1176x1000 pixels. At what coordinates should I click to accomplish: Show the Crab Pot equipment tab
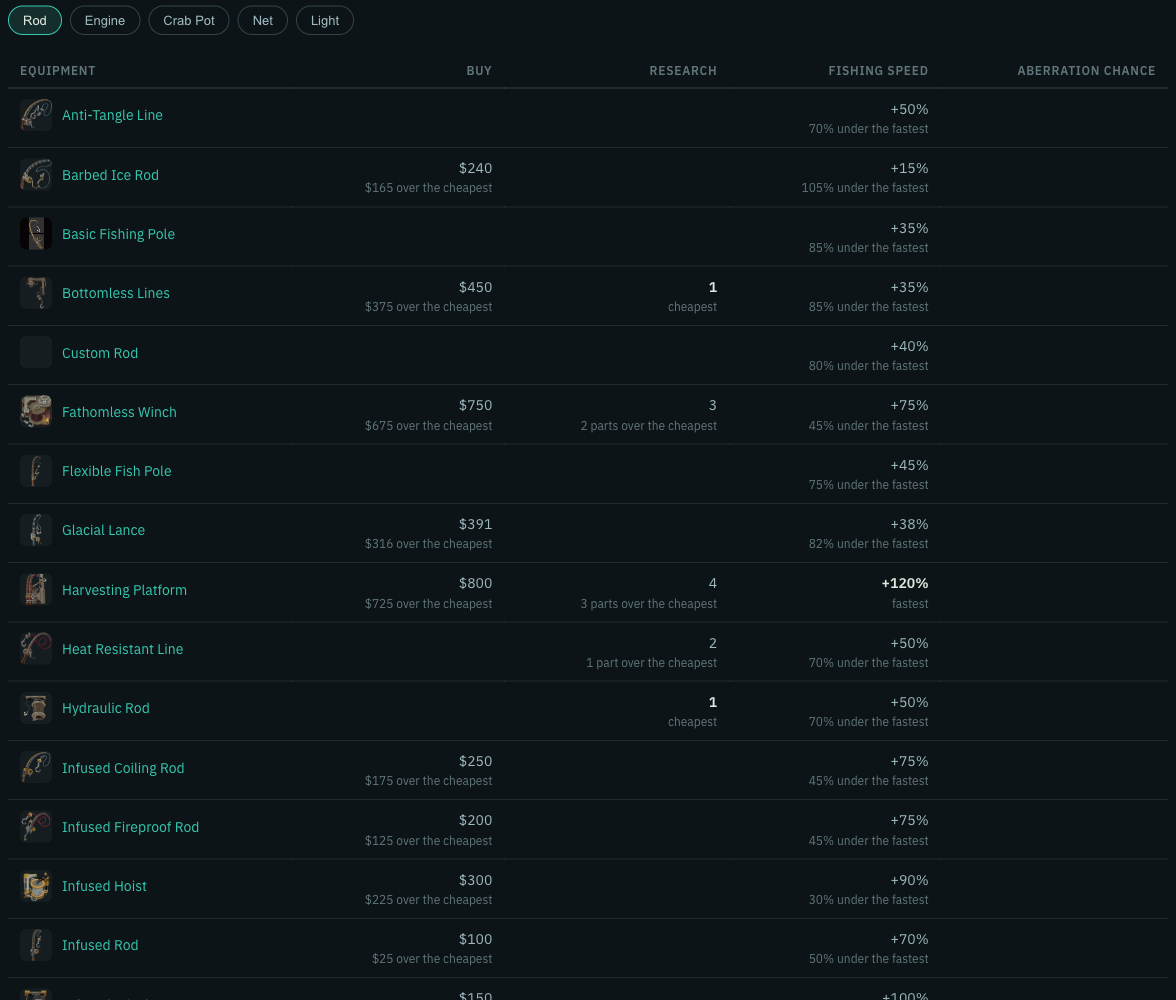[189, 20]
